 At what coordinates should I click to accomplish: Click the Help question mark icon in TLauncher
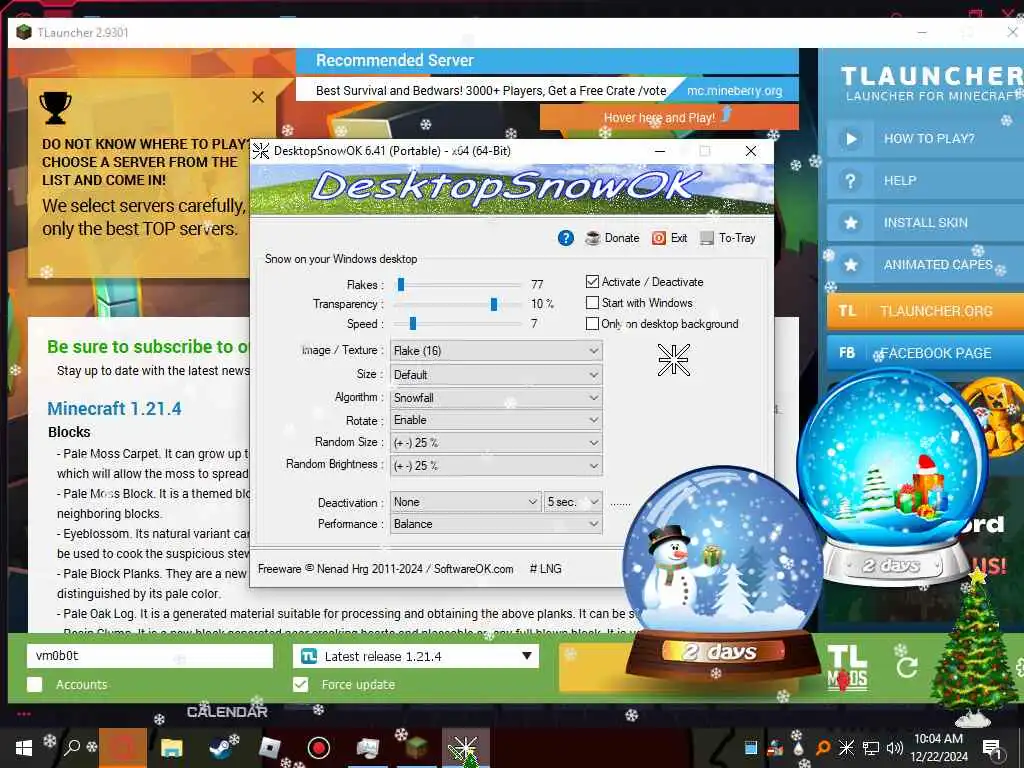coord(850,181)
